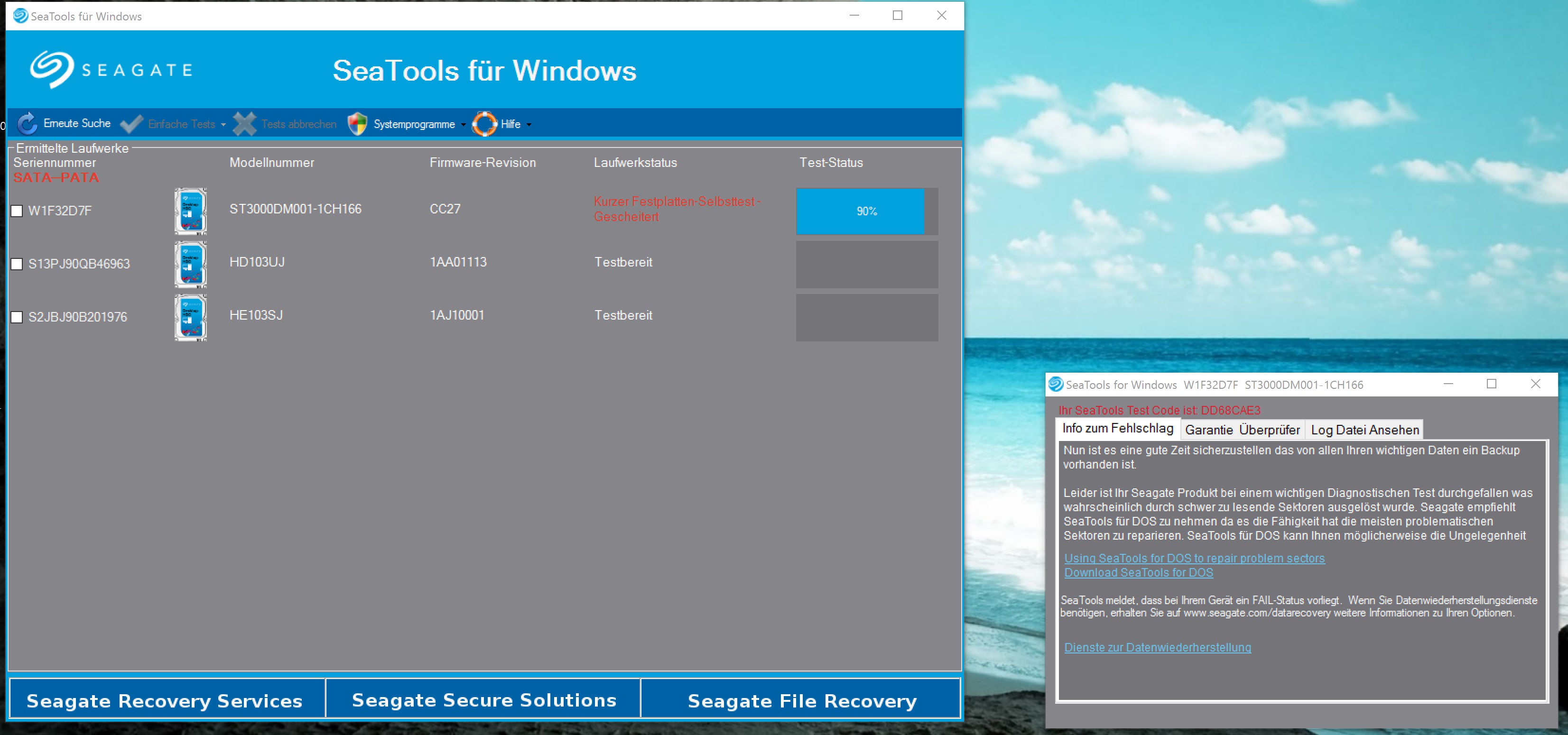
Task: Click the Systemprogramme shield icon
Action: (357, 123)
